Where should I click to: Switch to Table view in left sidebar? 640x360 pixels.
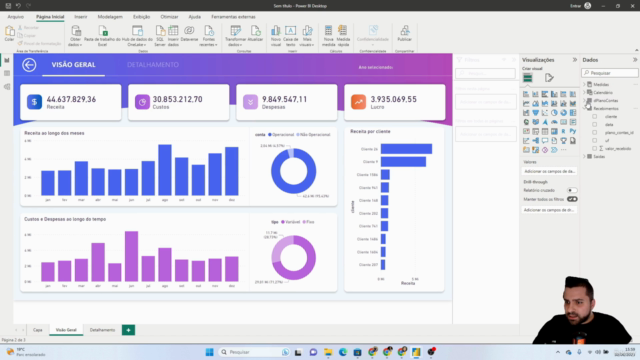(x=7, y=73)
